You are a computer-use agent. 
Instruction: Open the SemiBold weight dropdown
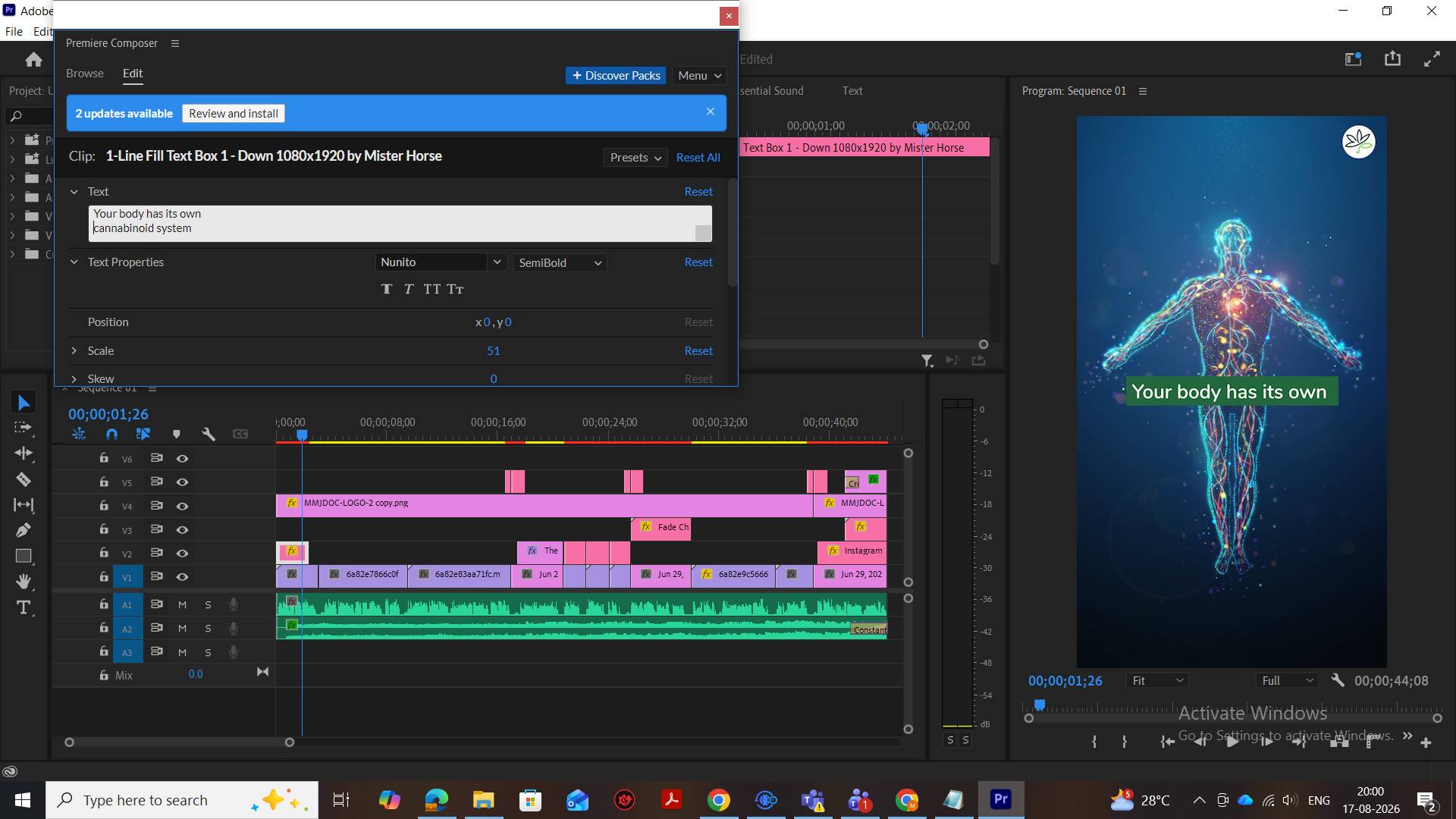(x=560, y=262)
